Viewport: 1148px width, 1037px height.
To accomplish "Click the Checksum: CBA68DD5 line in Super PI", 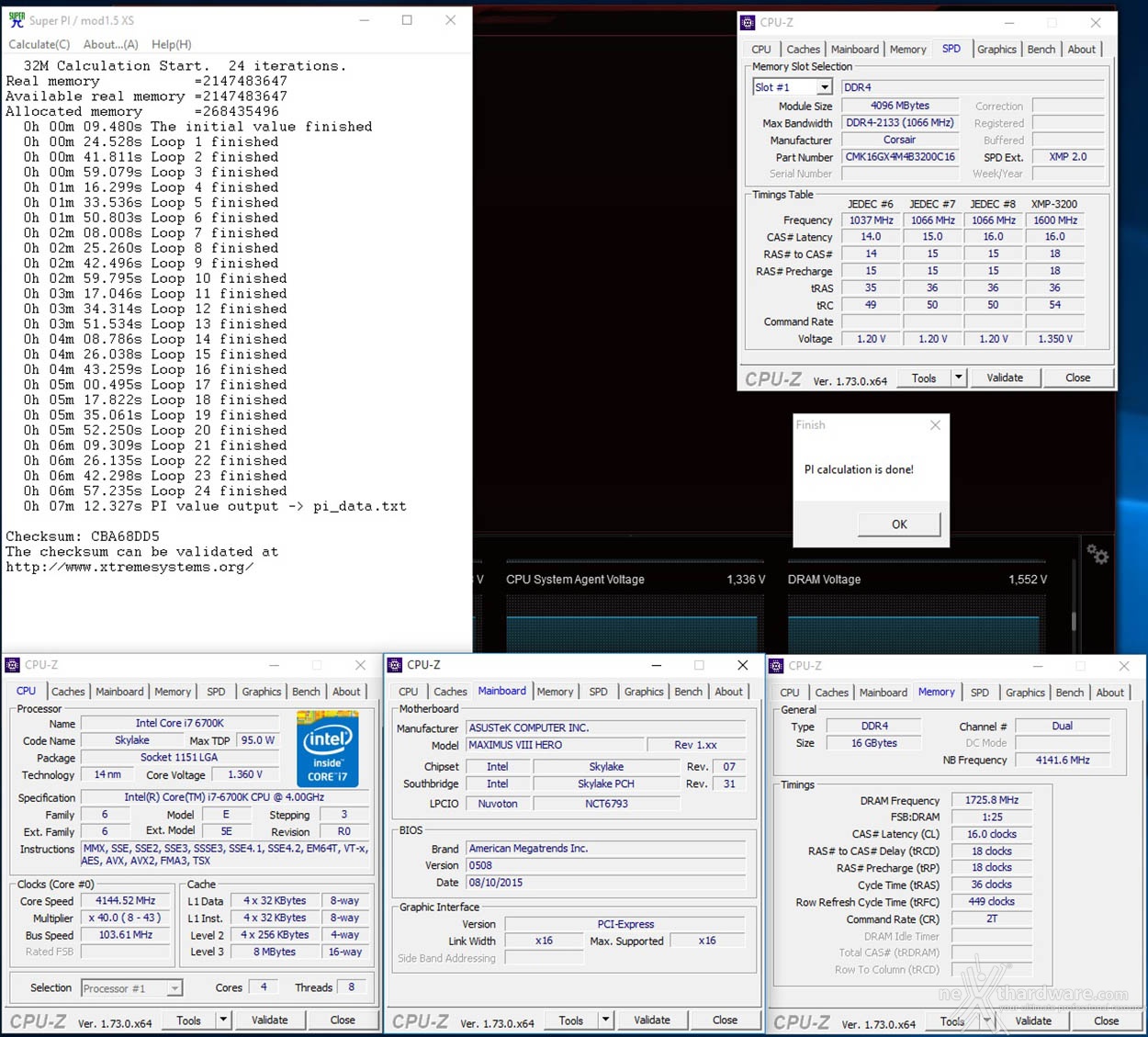I will tap(83, 536).
